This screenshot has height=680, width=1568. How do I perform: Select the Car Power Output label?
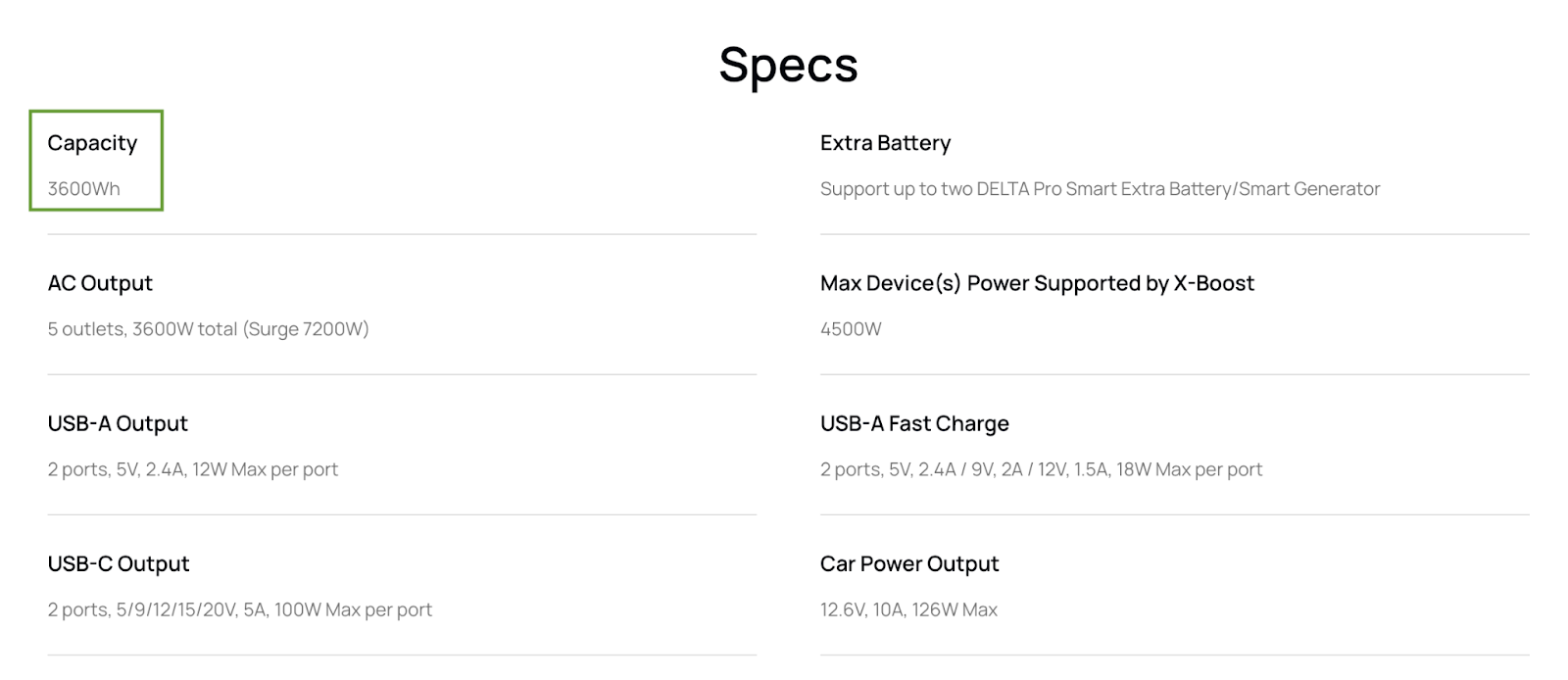click(x=909, y=563)
